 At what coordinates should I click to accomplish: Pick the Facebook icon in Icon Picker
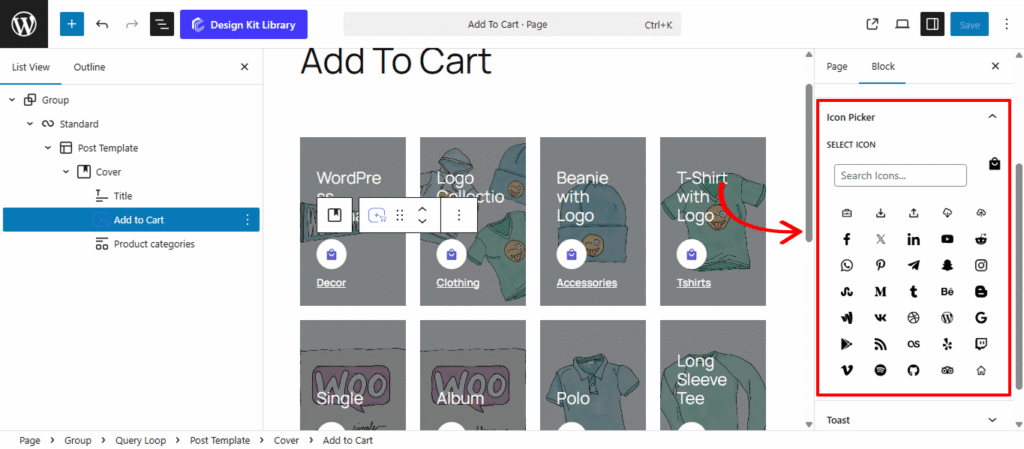pos(847,239)
